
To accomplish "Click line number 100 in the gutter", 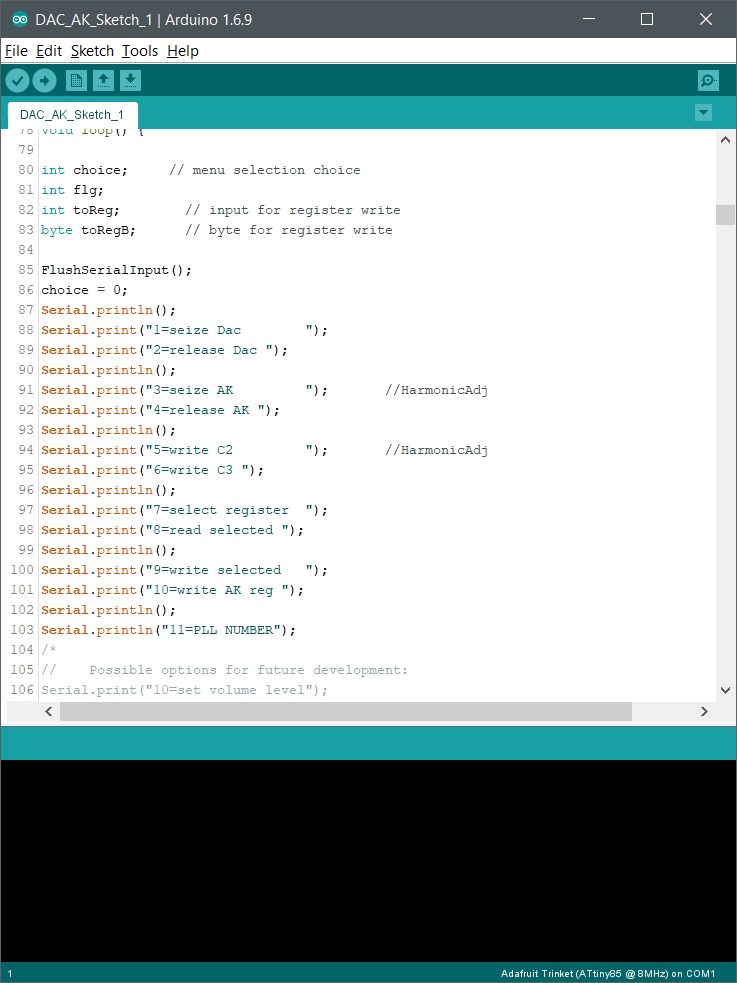I will coord(22,570).
